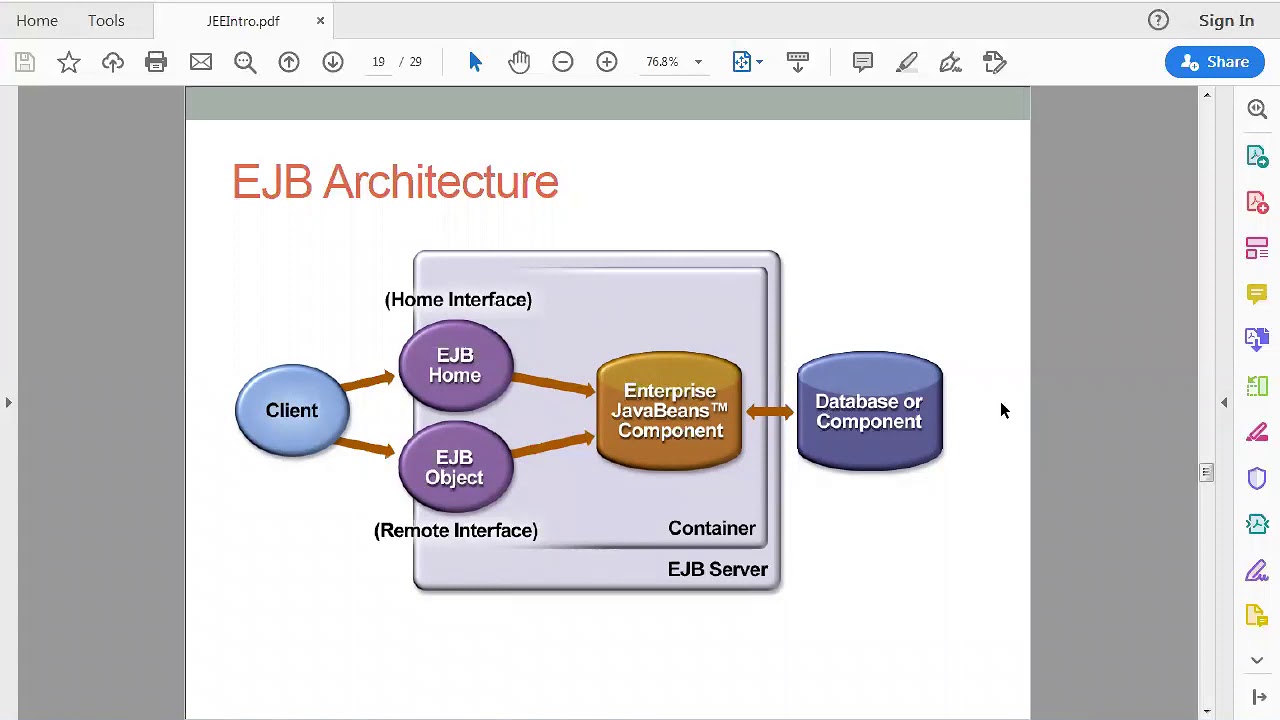Viewport: 1280px width, 720px height.
Task: Bookmark document with star icon
Action: tap(69, 62)
